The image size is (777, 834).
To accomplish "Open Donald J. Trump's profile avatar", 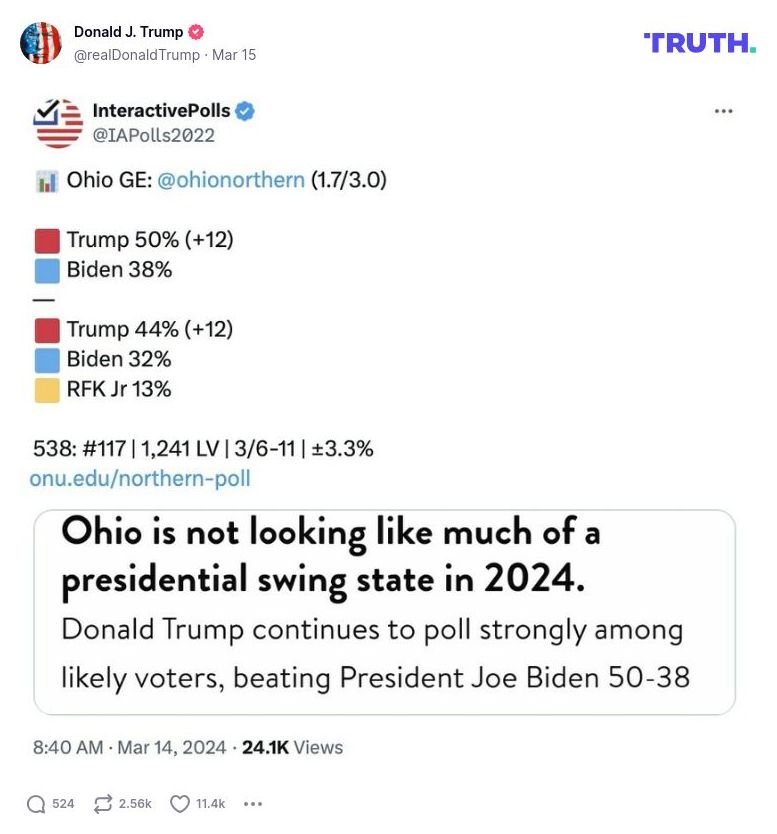I will (x=42, y=44).
